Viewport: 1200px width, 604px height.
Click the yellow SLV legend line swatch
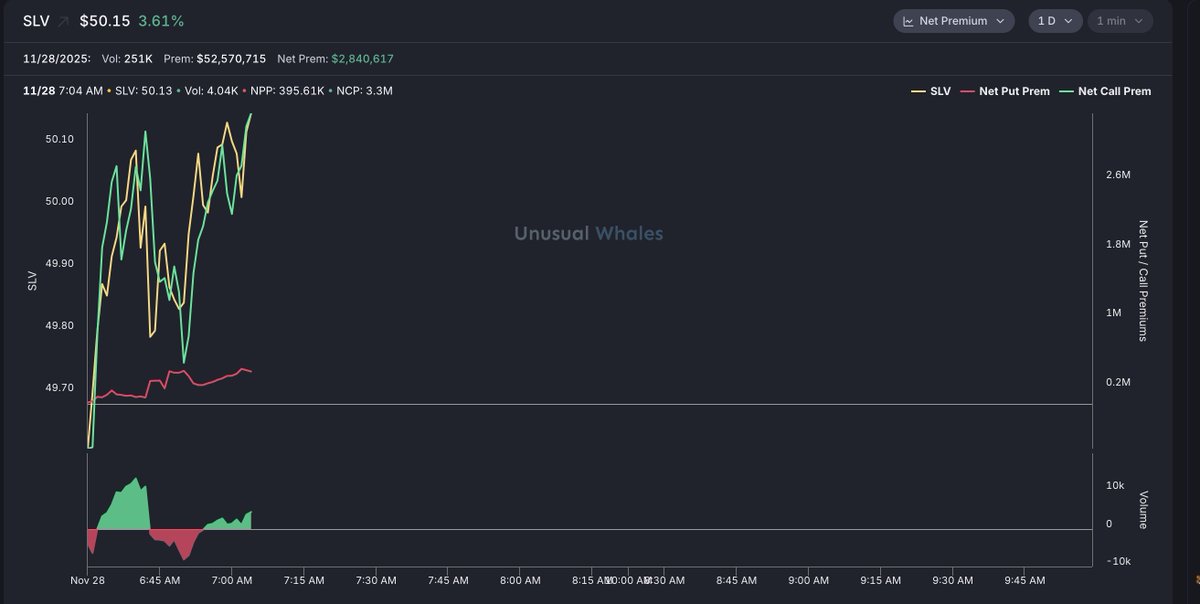[918, 91]
